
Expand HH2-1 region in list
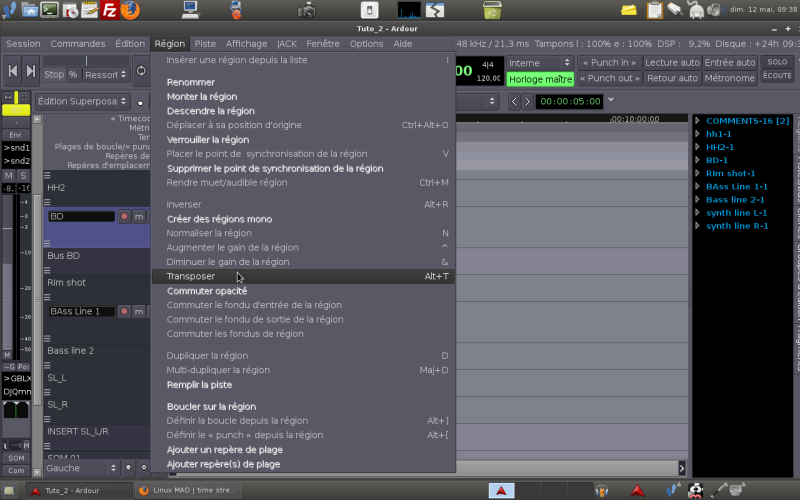pos(697,147)
